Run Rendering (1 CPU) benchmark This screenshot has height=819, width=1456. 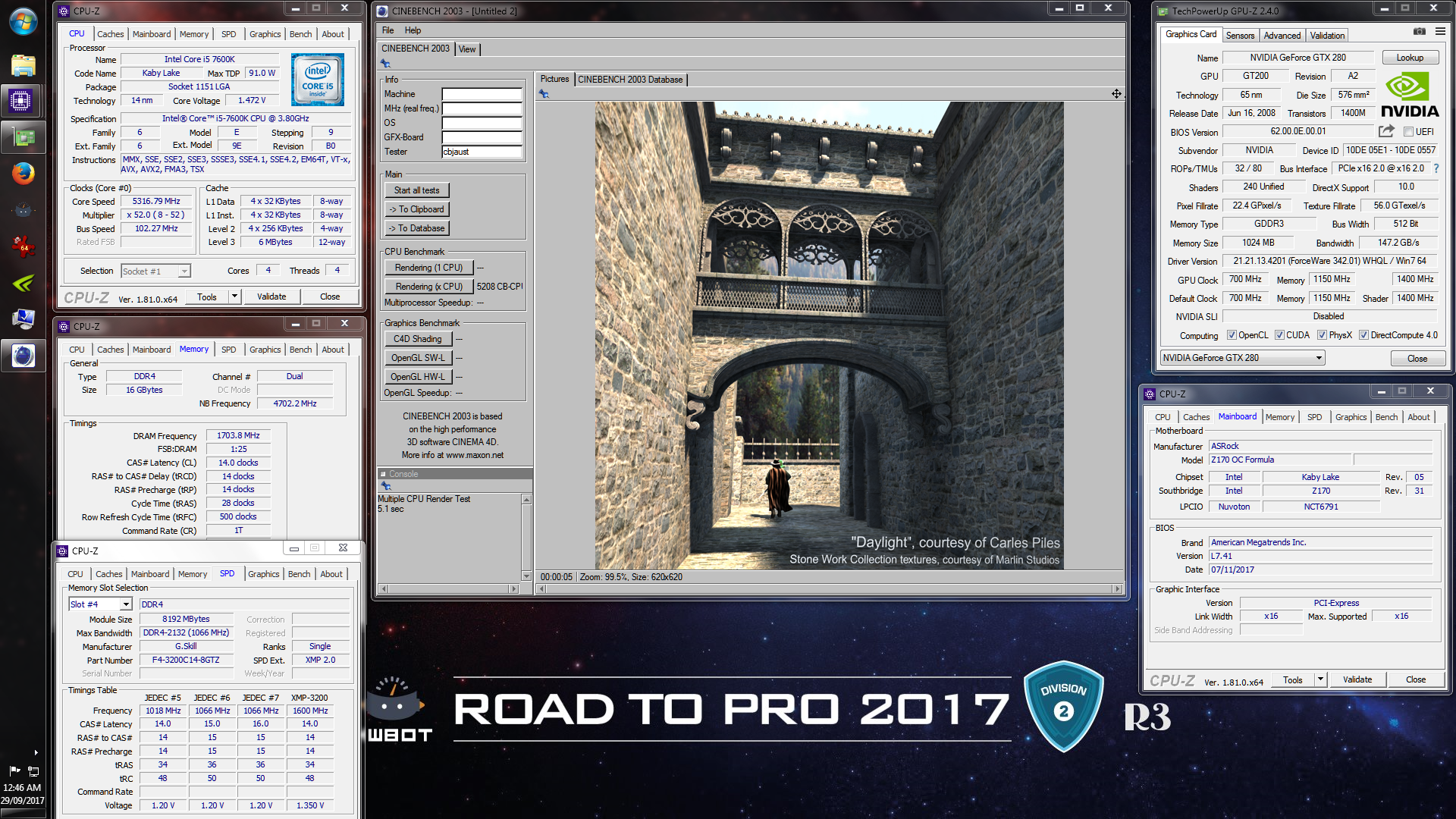click(428, 268)
